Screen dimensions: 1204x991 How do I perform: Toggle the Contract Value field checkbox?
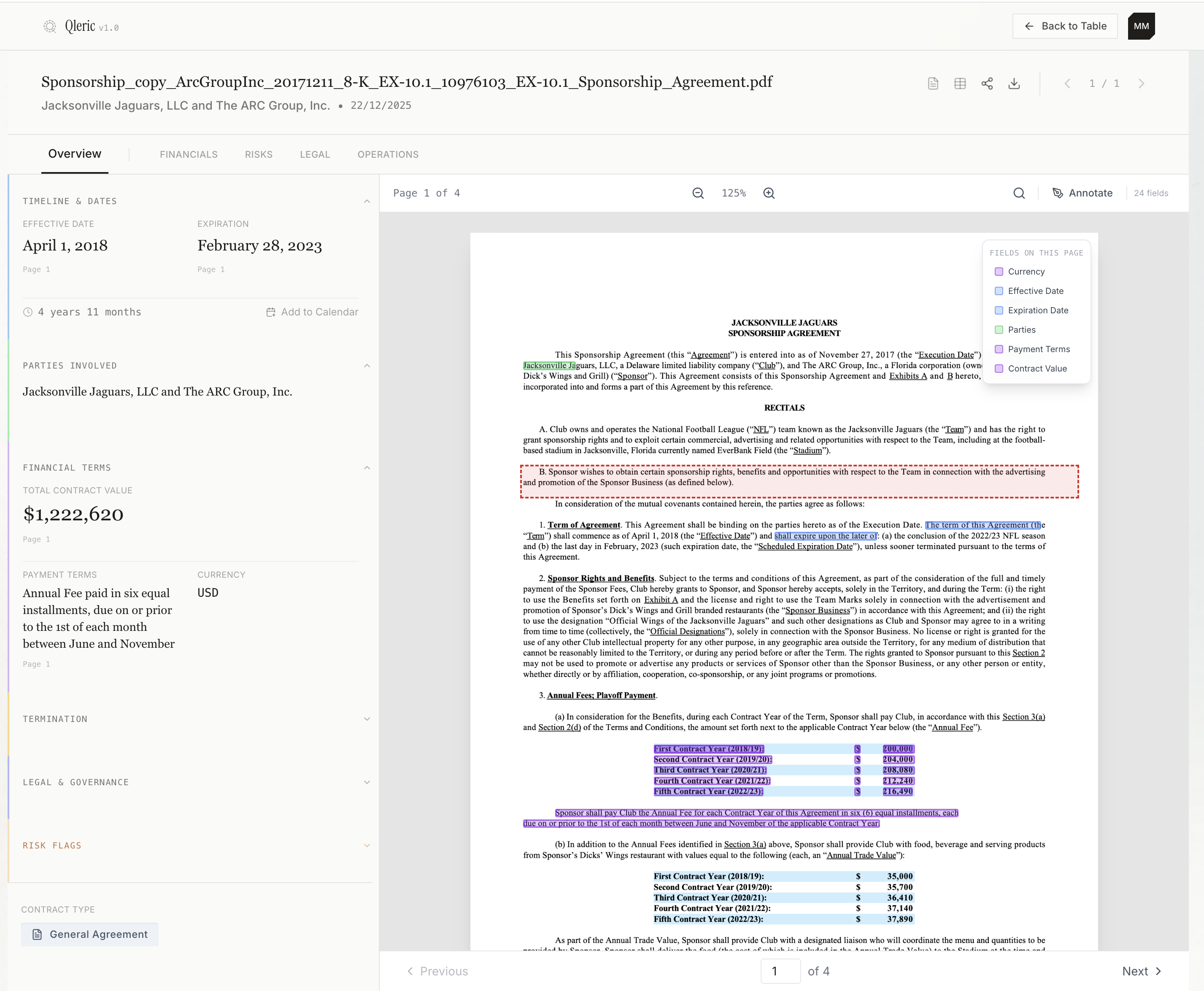[999, 369]
